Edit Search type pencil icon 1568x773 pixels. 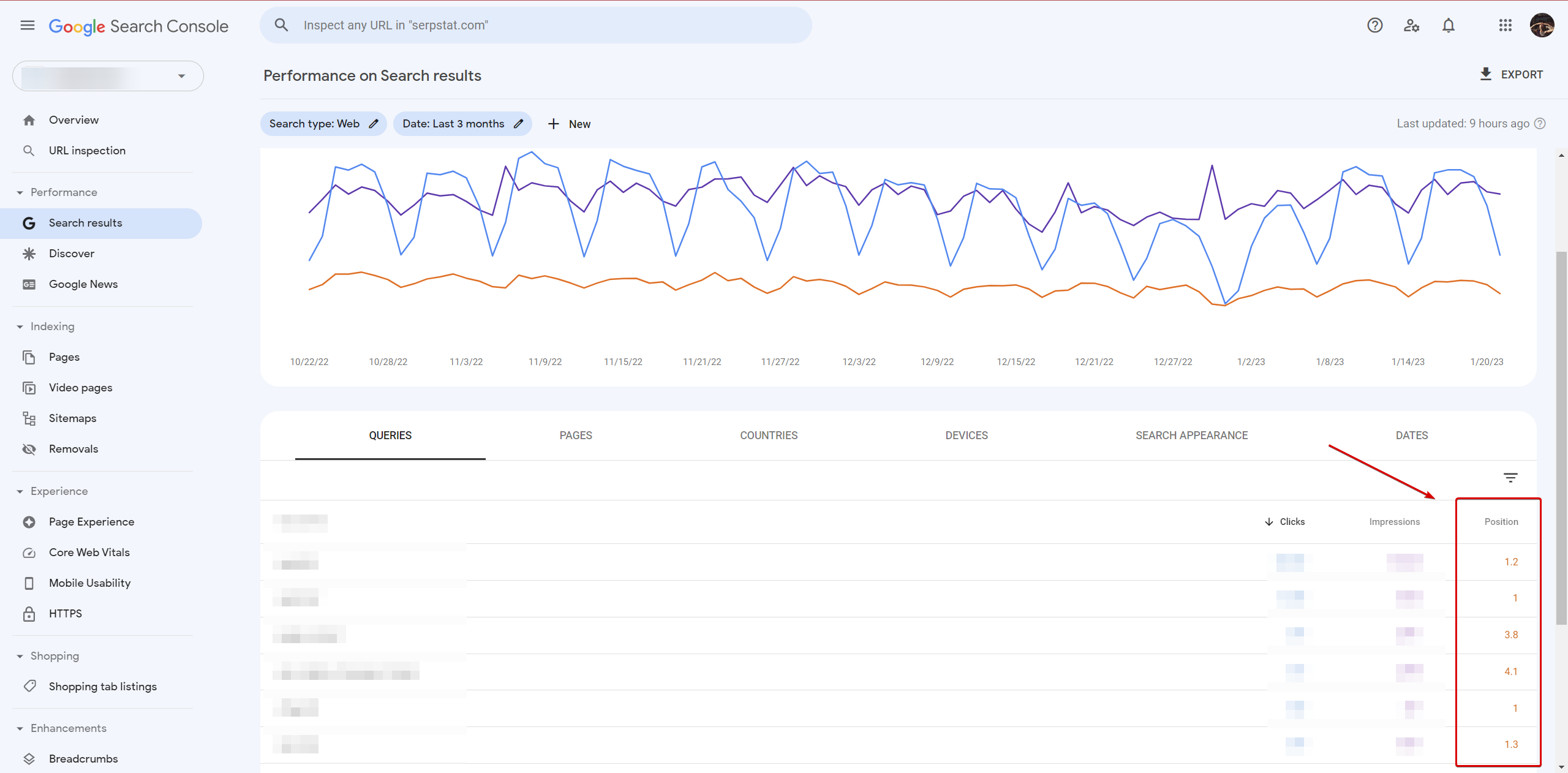pos(374,124)
